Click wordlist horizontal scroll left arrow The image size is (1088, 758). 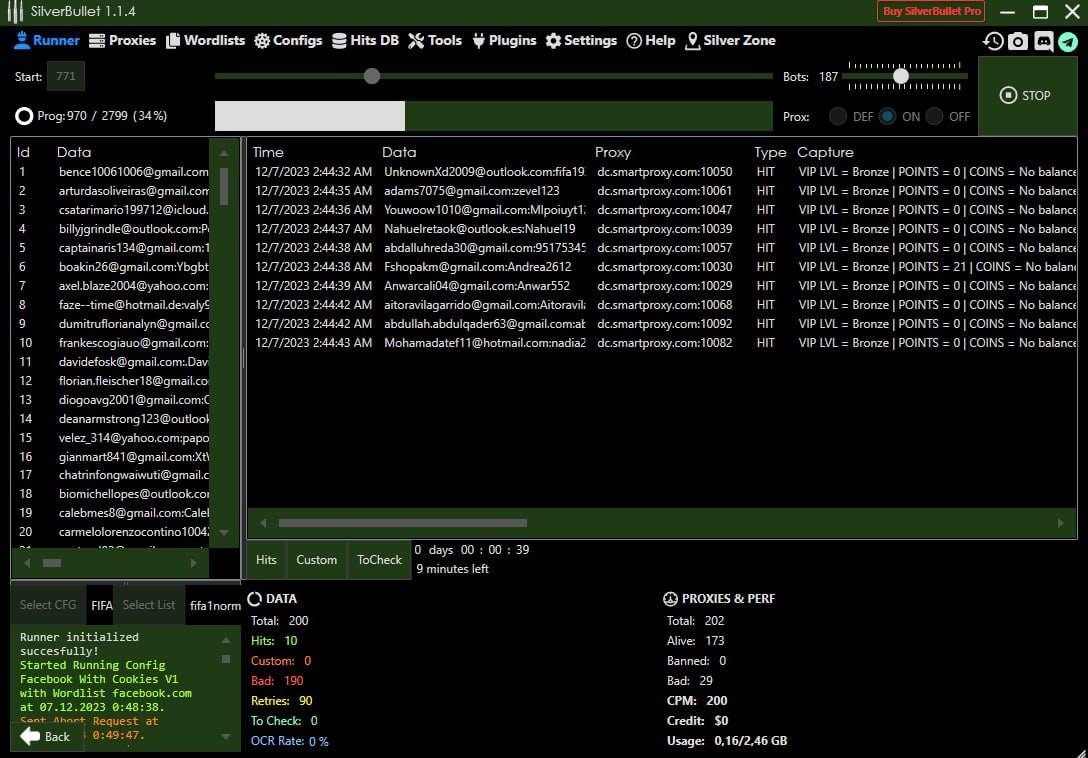click(x=27, y=563)
